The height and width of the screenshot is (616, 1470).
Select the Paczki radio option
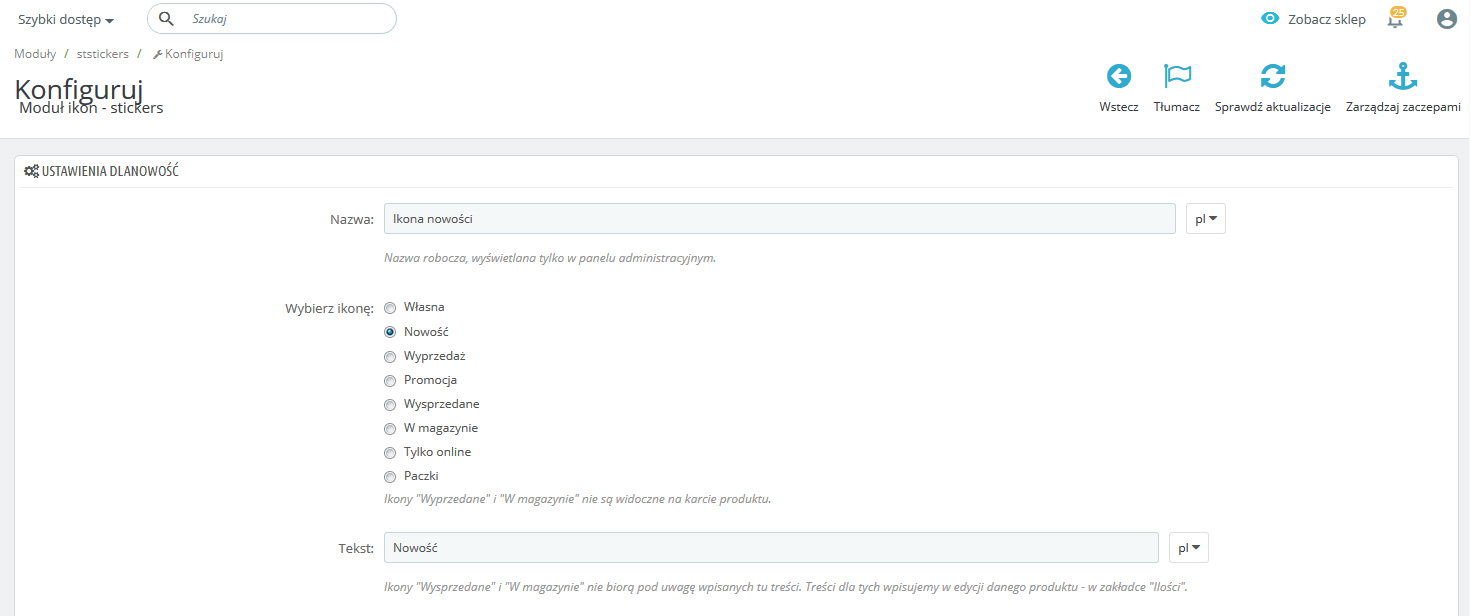(x=390, y=476)
